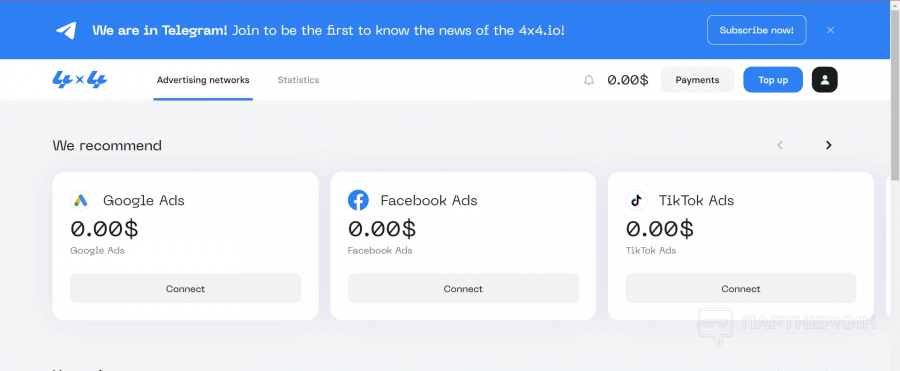Show next recommended networks arrow
This screenshot has width=900, height=371.
828,145
